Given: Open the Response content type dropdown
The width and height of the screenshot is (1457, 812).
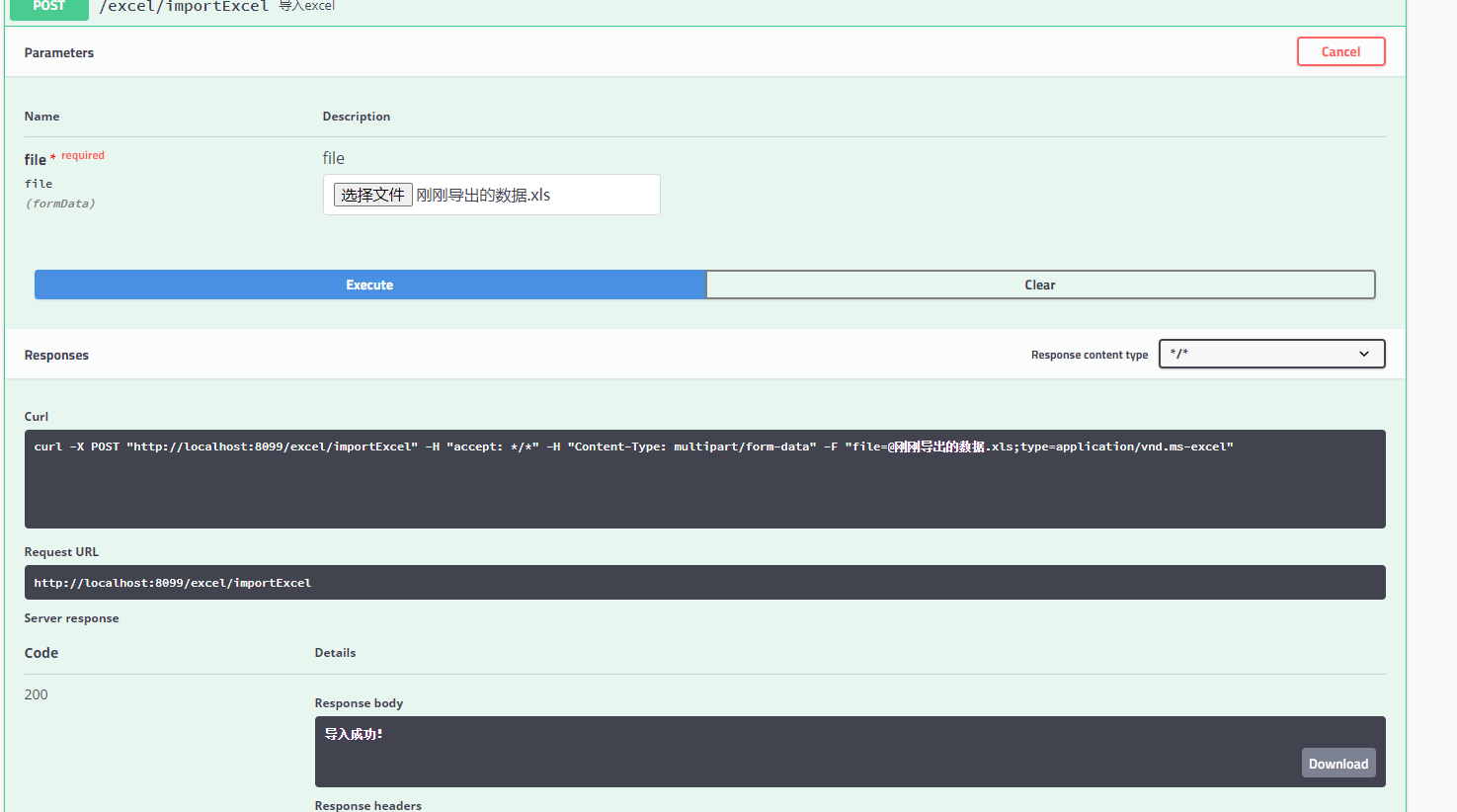Looking at the screenshot, I should [1271, 354].
